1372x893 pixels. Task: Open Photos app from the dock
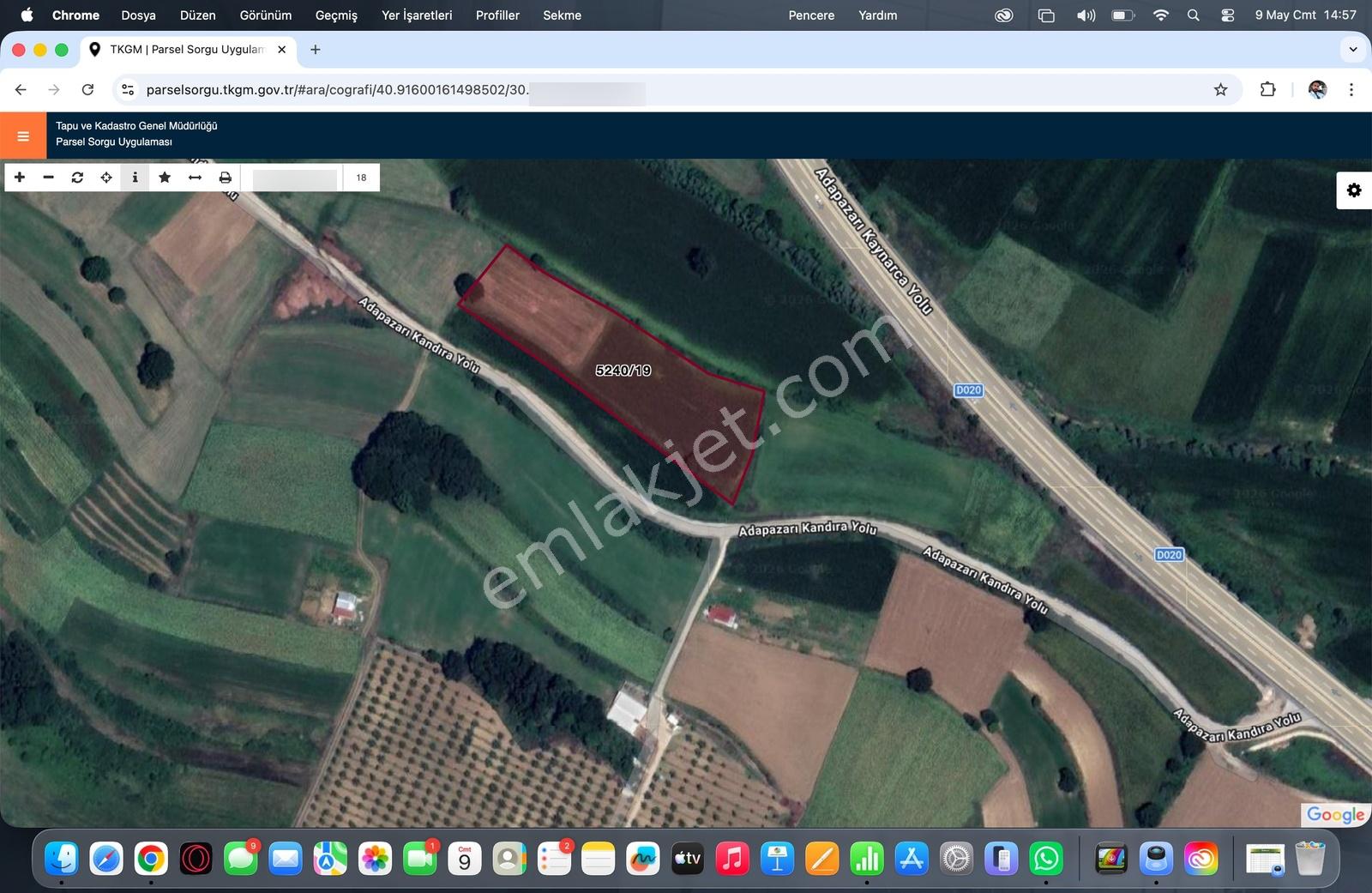pos(375,859)
